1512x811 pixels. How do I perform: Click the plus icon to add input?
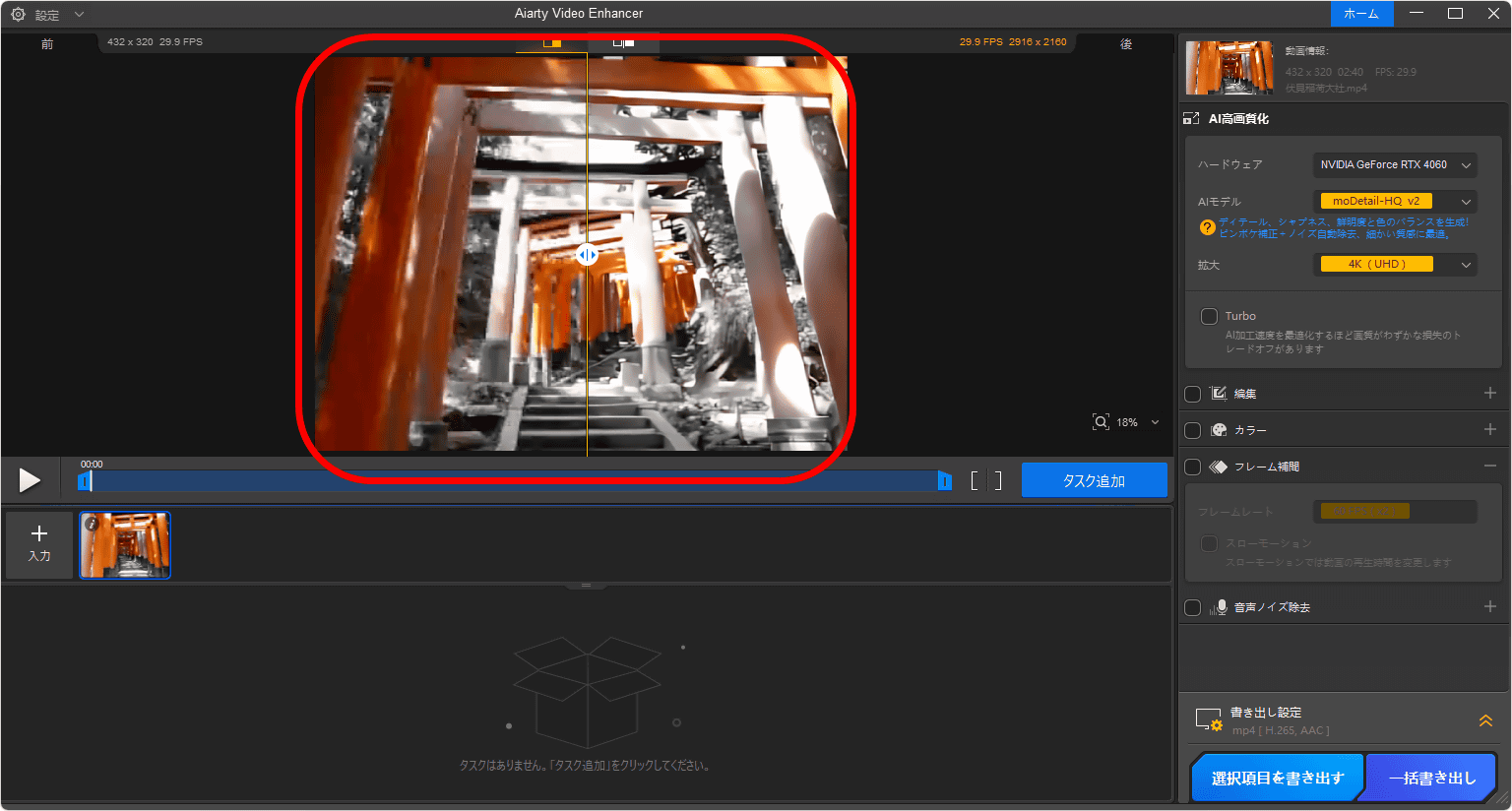tap(39, 533)
